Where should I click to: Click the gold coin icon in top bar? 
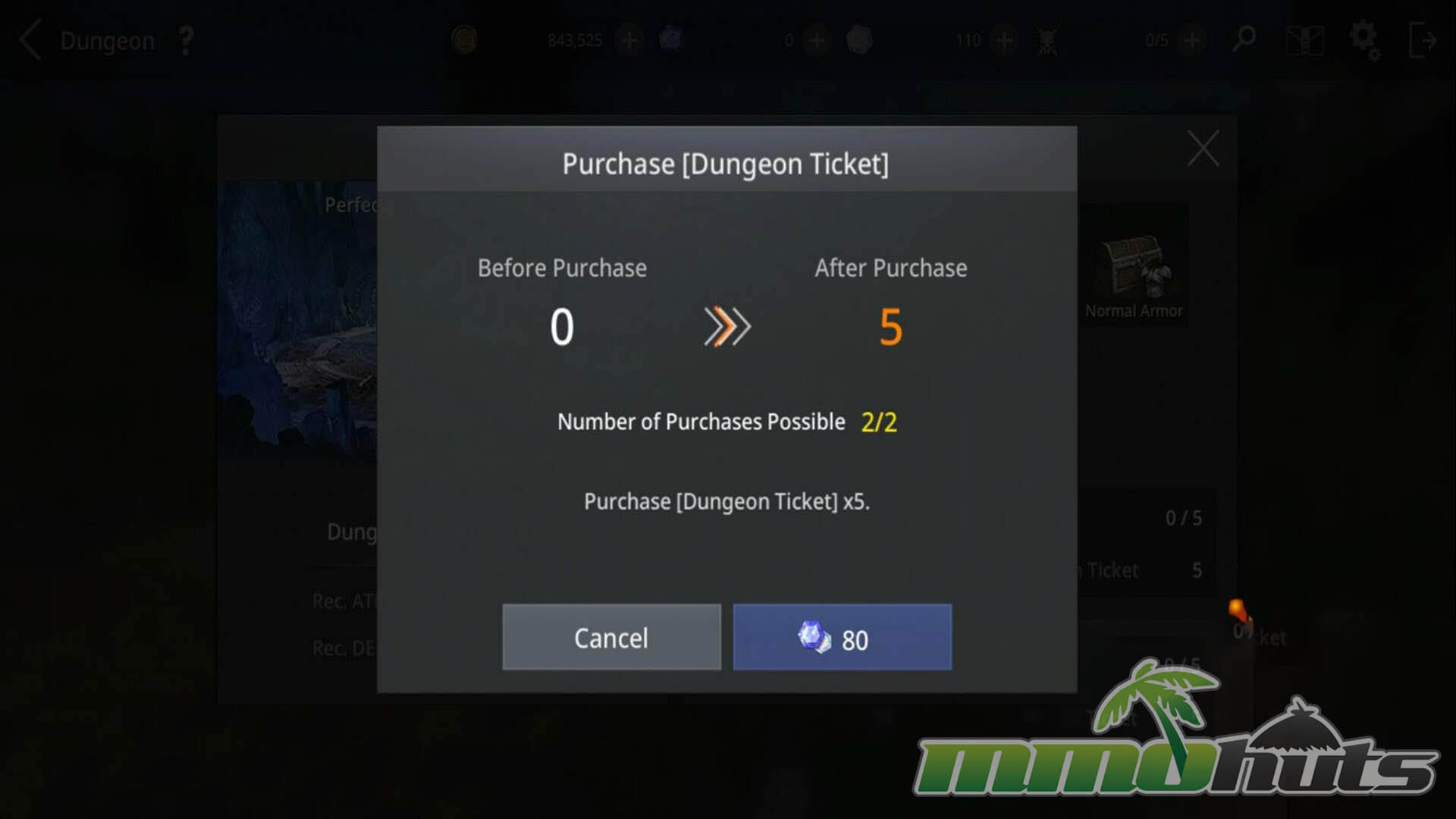pyautogui.click(x=463, y=39)
